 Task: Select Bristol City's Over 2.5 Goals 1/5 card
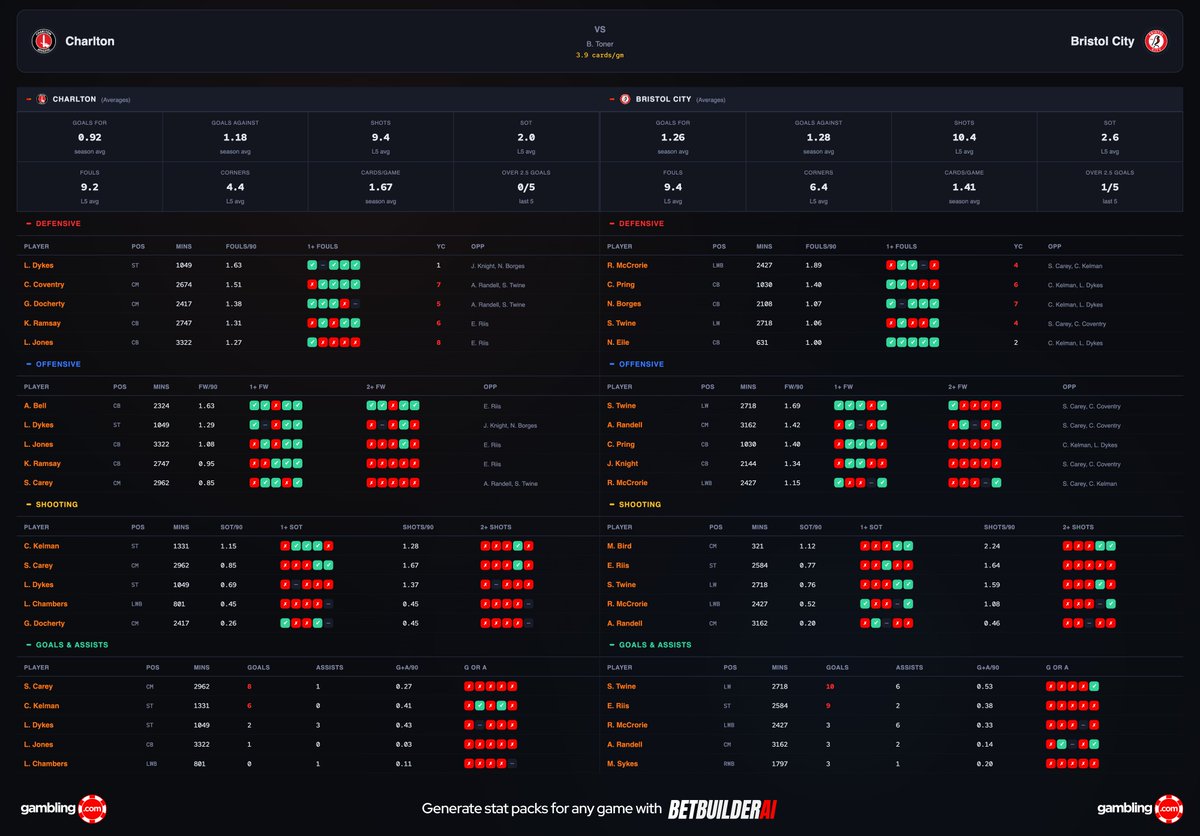pyautogui.click(x=1110, y=185)
